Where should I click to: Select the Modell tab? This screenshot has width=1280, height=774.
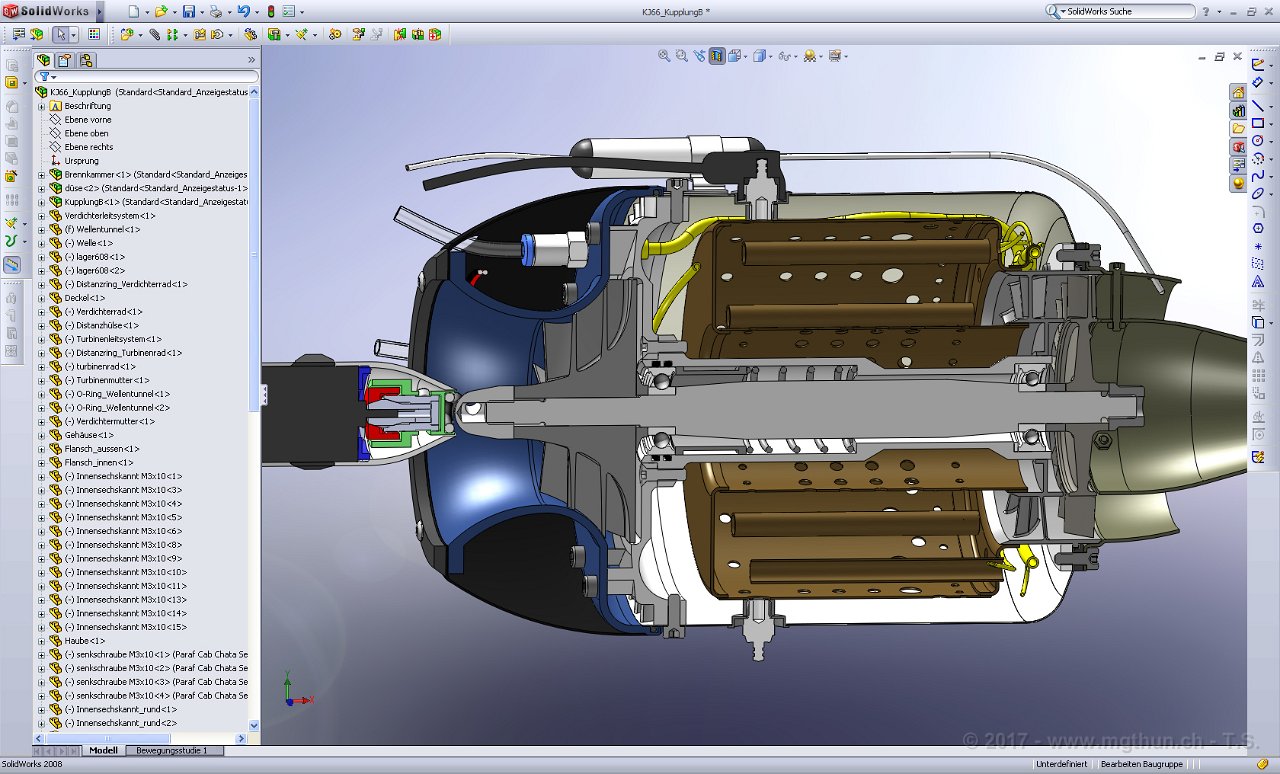[104, 750]
